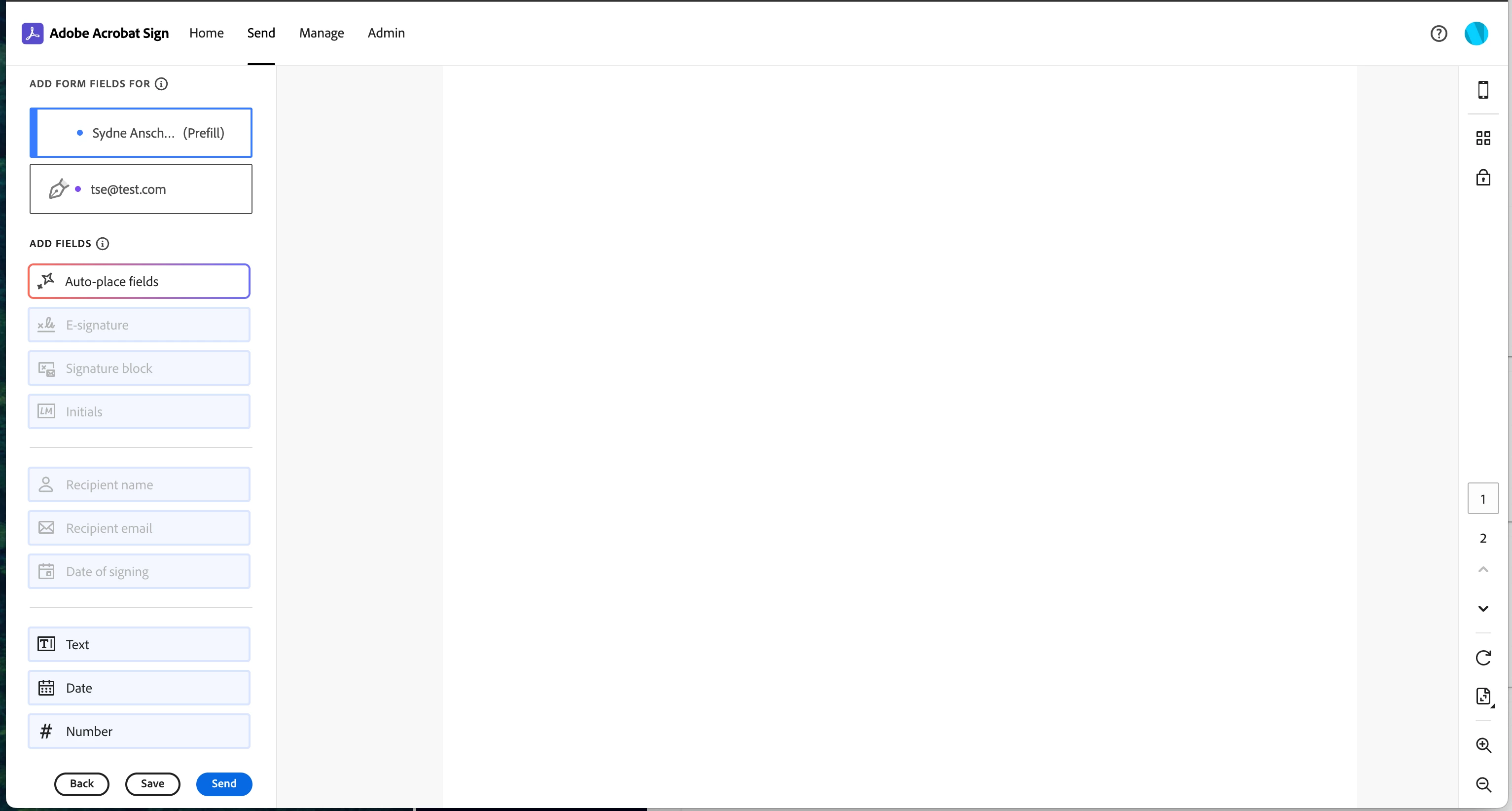The image size is (1512, 811).
Task: Click info icon next to Add Fields
Action: tap(103, 244)
